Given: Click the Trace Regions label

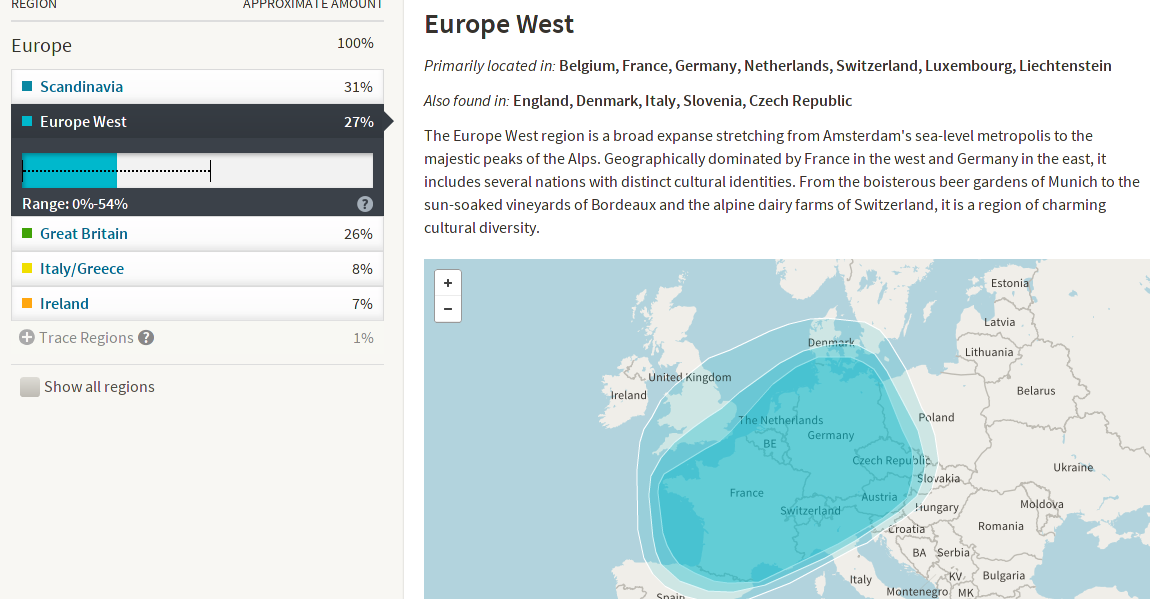Looking at the screenshot, I should point(87,338).
